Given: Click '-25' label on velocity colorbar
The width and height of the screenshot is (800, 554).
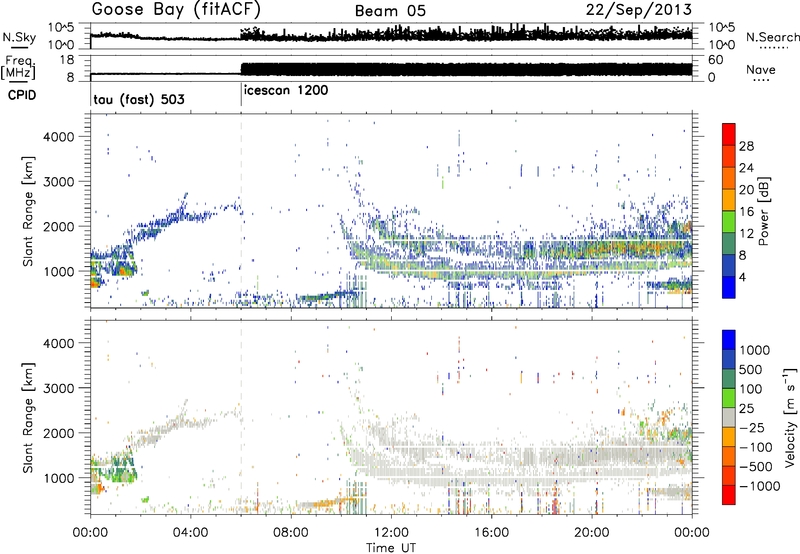Looking at the screenshot, I should click(x=752, y=427).
